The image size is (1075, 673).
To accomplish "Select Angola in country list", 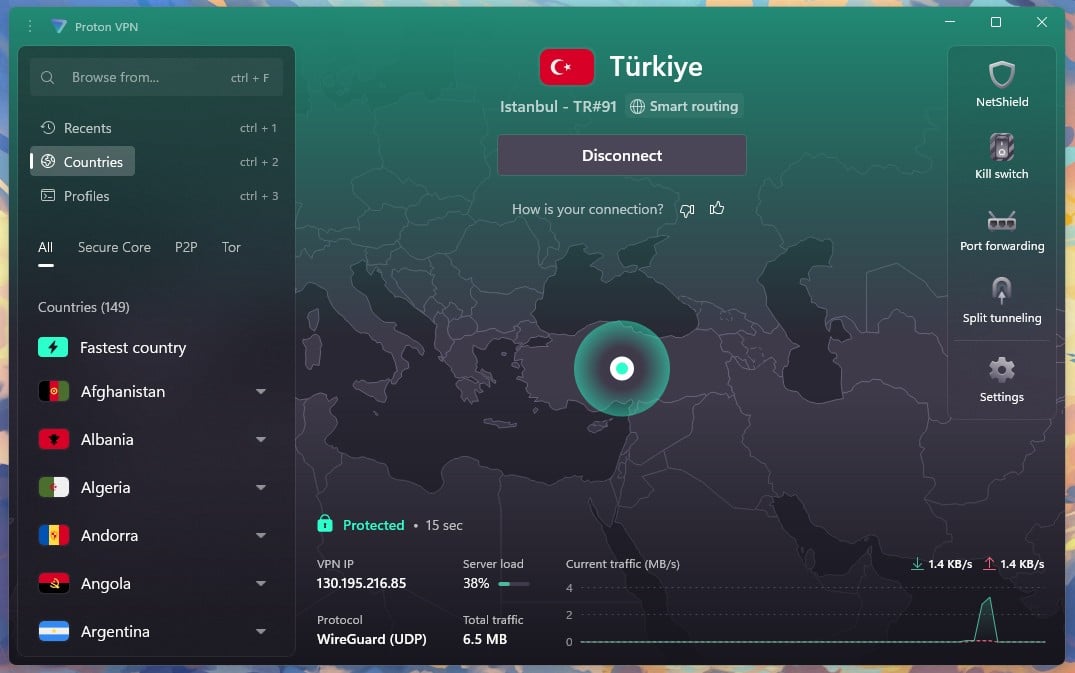I will (x=106, y=583).
